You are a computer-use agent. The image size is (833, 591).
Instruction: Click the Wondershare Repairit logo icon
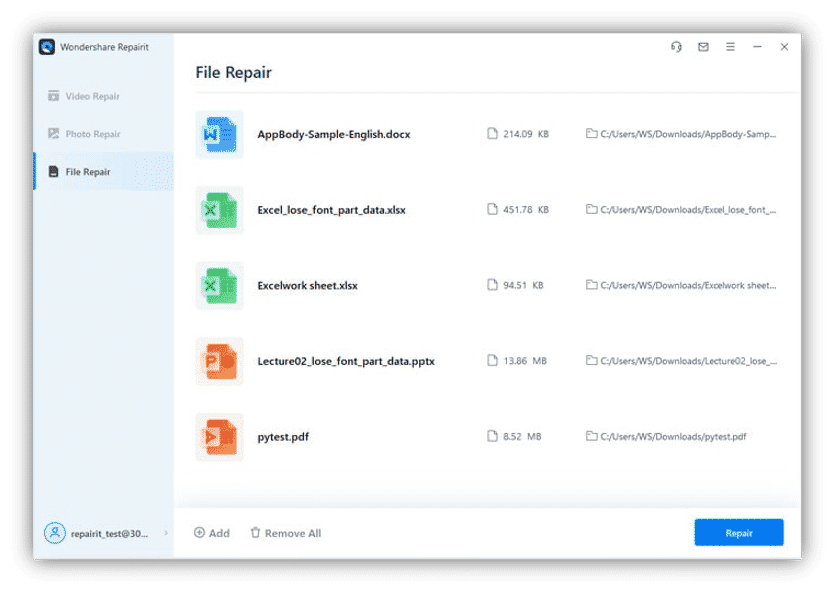[x=47, y=47]
